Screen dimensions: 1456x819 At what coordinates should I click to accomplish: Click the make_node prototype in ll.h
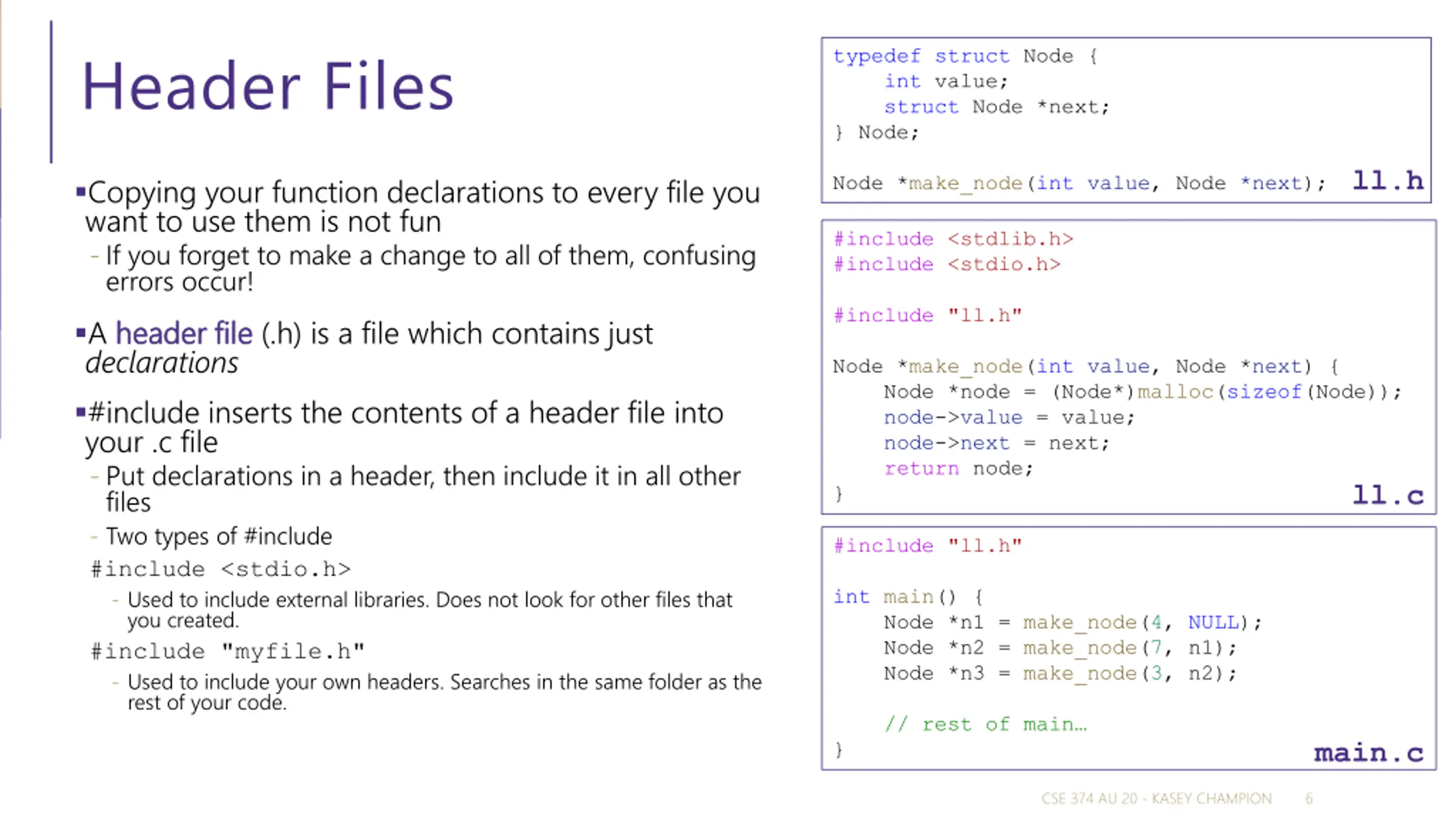pos(1079,184)
